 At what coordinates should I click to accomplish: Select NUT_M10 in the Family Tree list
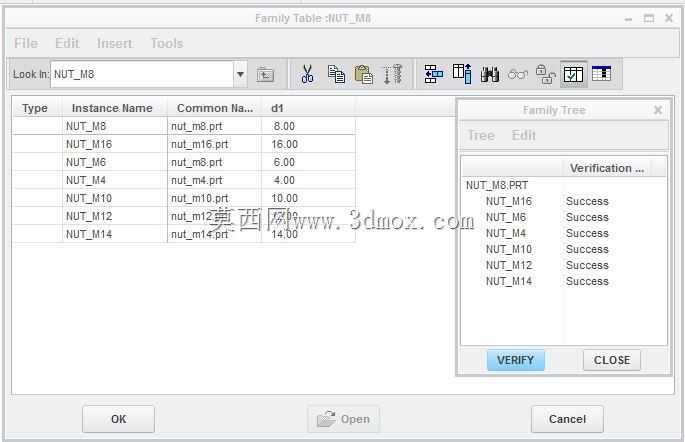509,249
